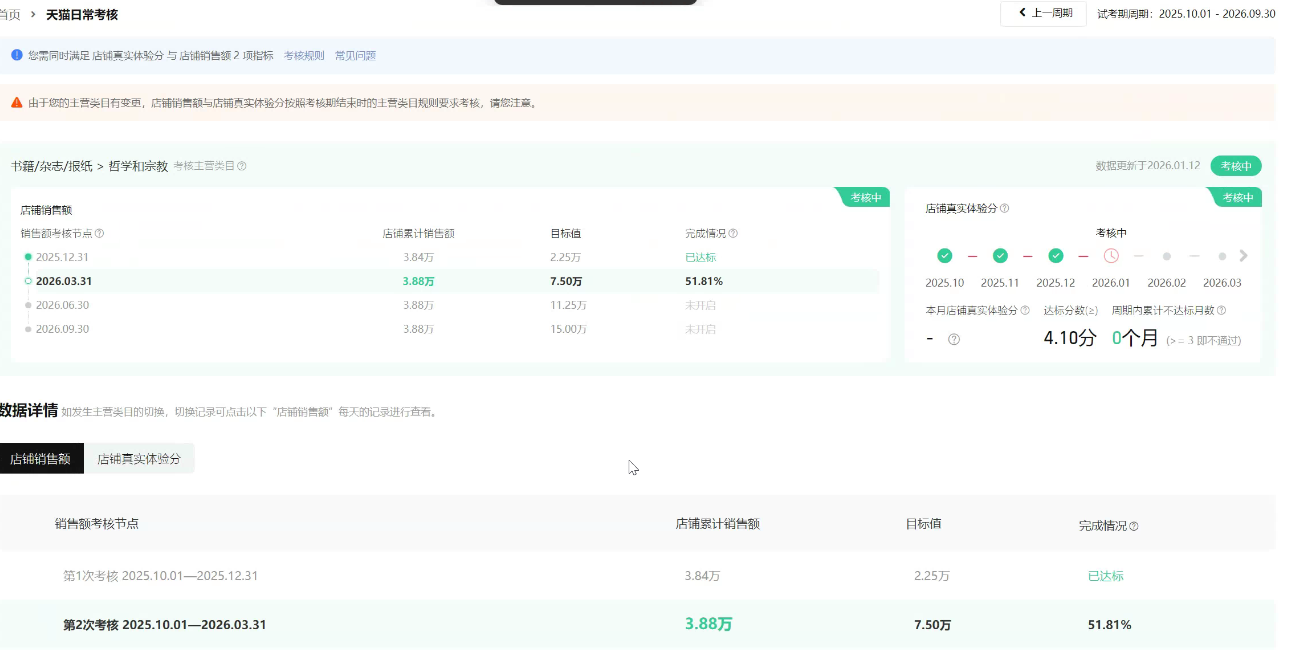Click help icon beside 本月店铺真实体验分 label
The image size is (1299, 664).
point(1024,311)
